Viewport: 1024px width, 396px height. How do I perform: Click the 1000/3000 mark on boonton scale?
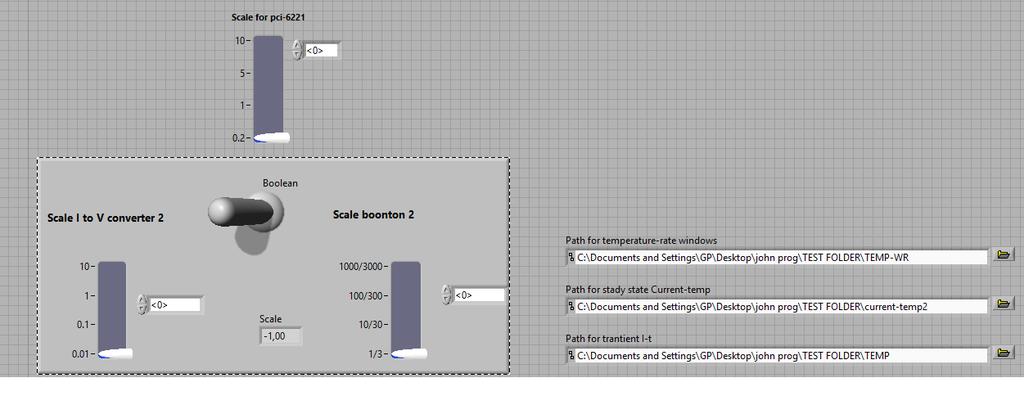361,267
